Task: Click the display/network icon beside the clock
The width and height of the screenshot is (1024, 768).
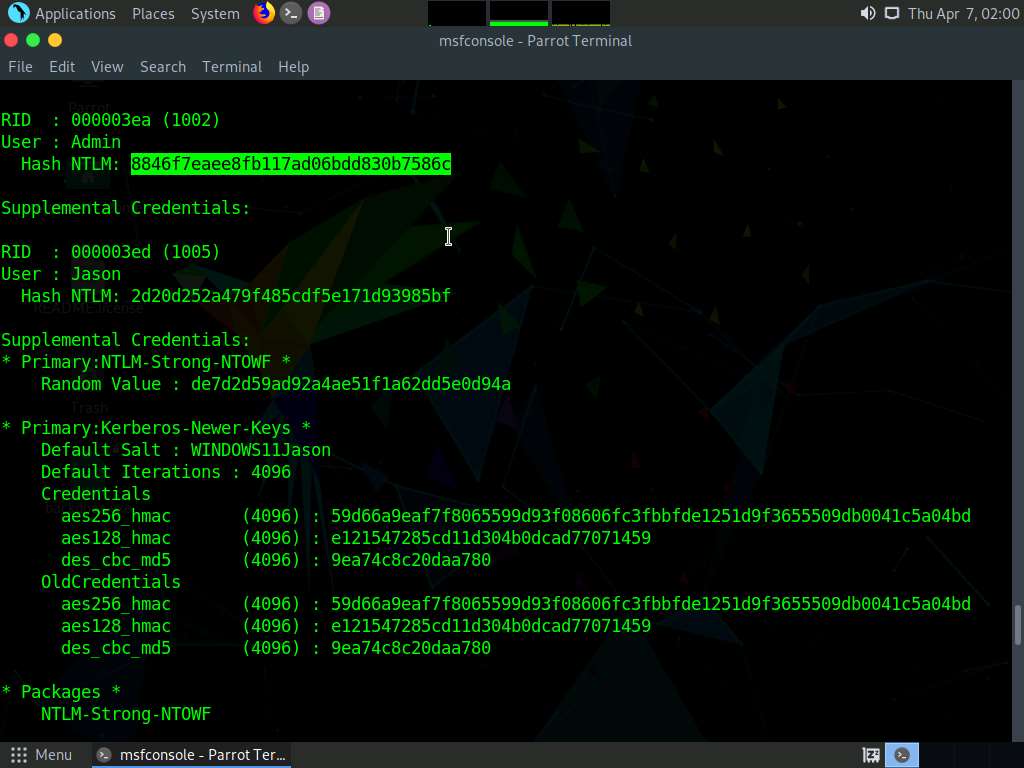Action: click(891, 13)
